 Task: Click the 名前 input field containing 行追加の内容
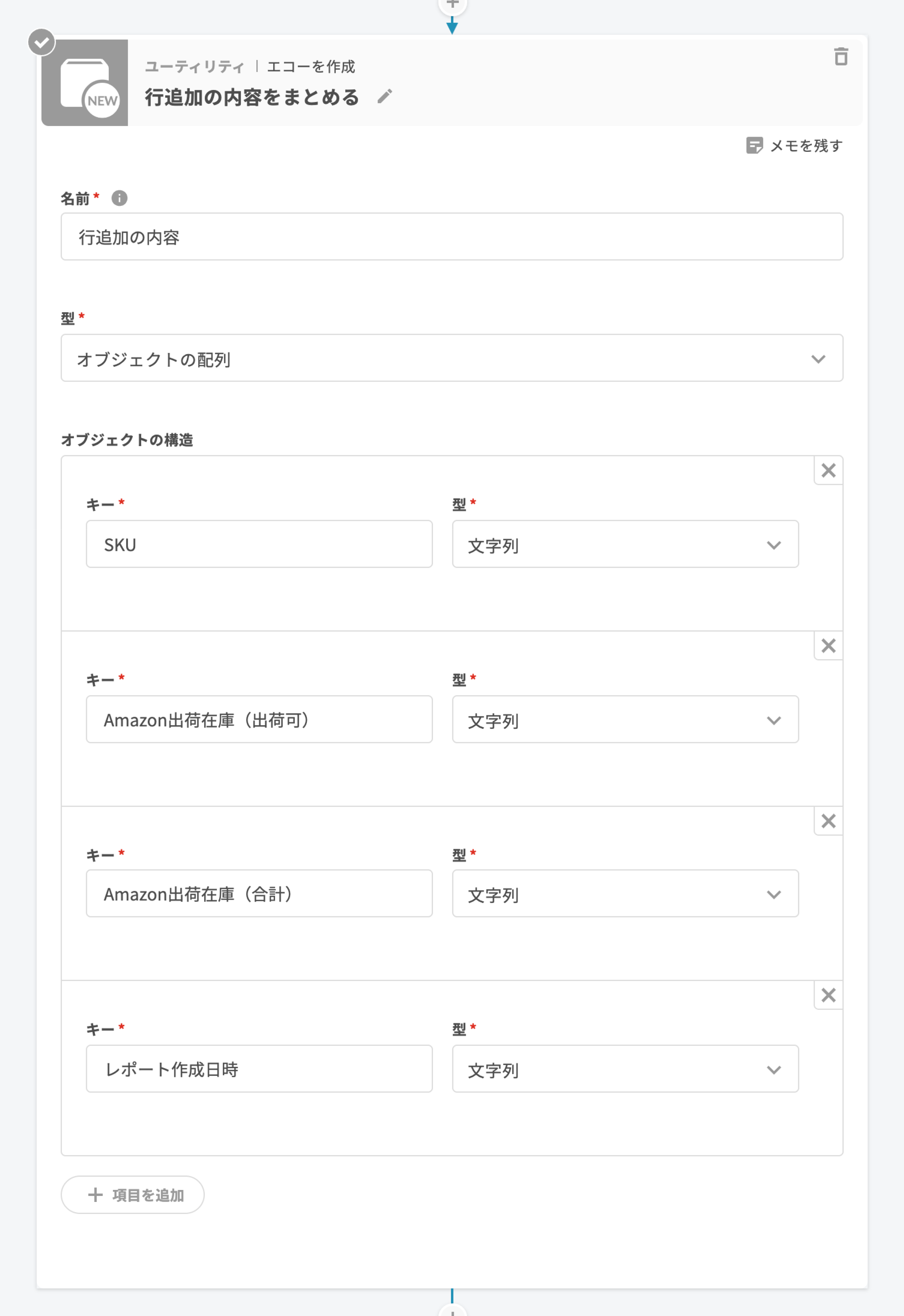pyautogui.click(x=451, y=237)
